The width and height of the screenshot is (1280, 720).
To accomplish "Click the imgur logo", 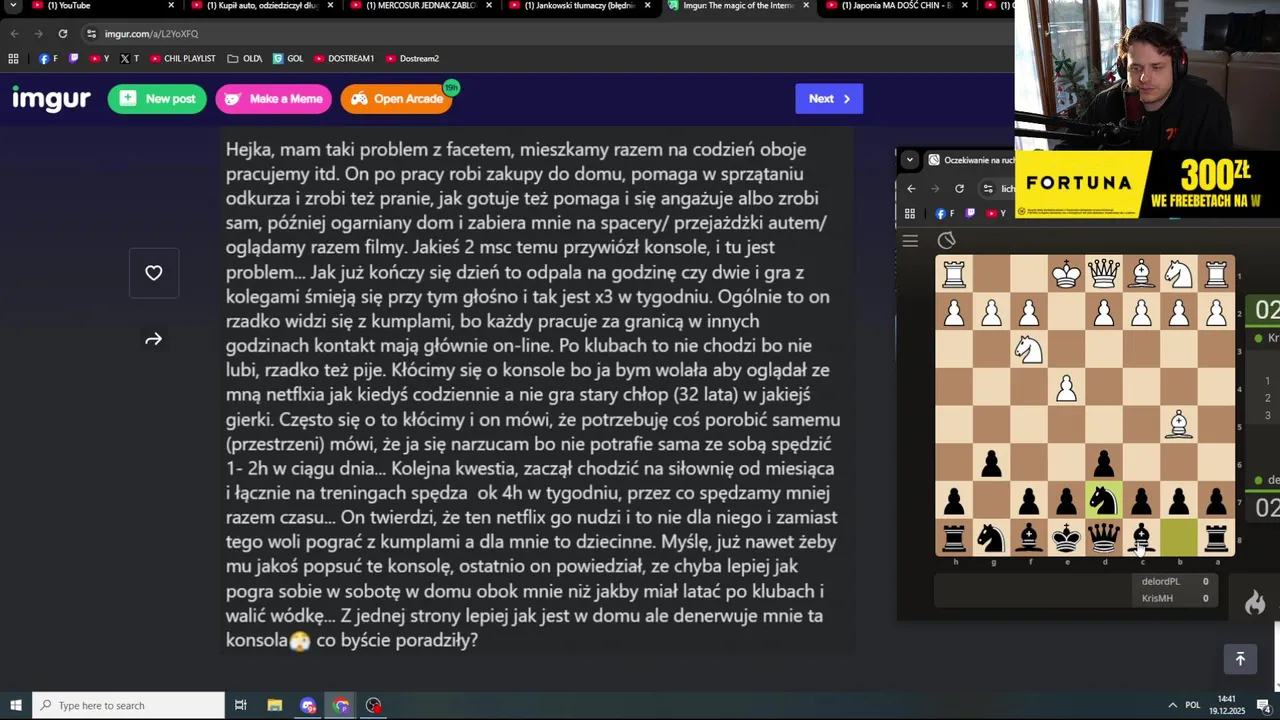I will tap(51, 99).
